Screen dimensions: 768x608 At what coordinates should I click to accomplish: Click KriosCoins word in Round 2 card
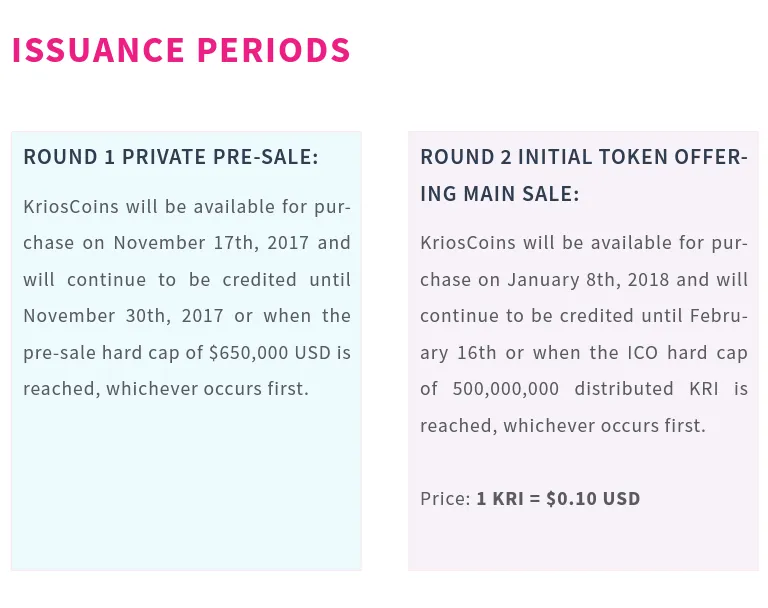(x=468, y=243)
